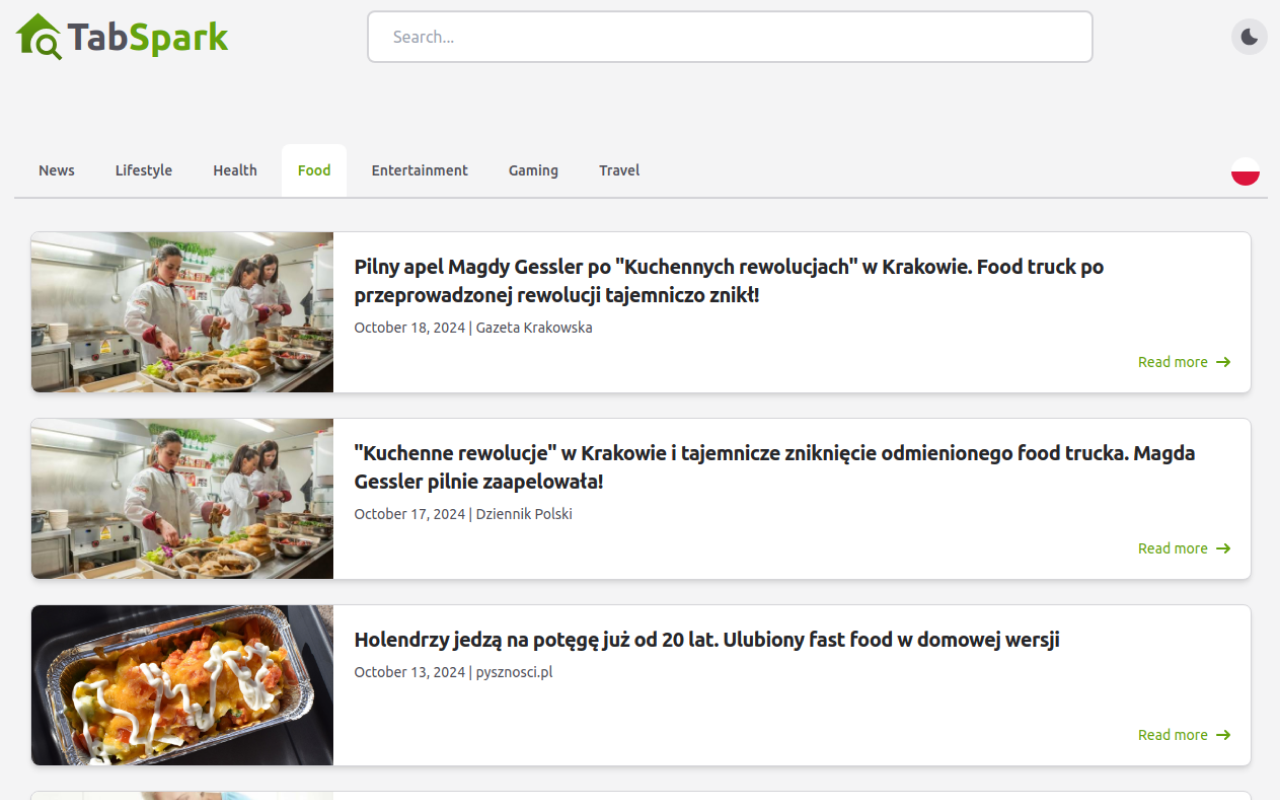Click the Polish flag language icon
Screen dimensions: 1280x800
tap(1245, 170)
